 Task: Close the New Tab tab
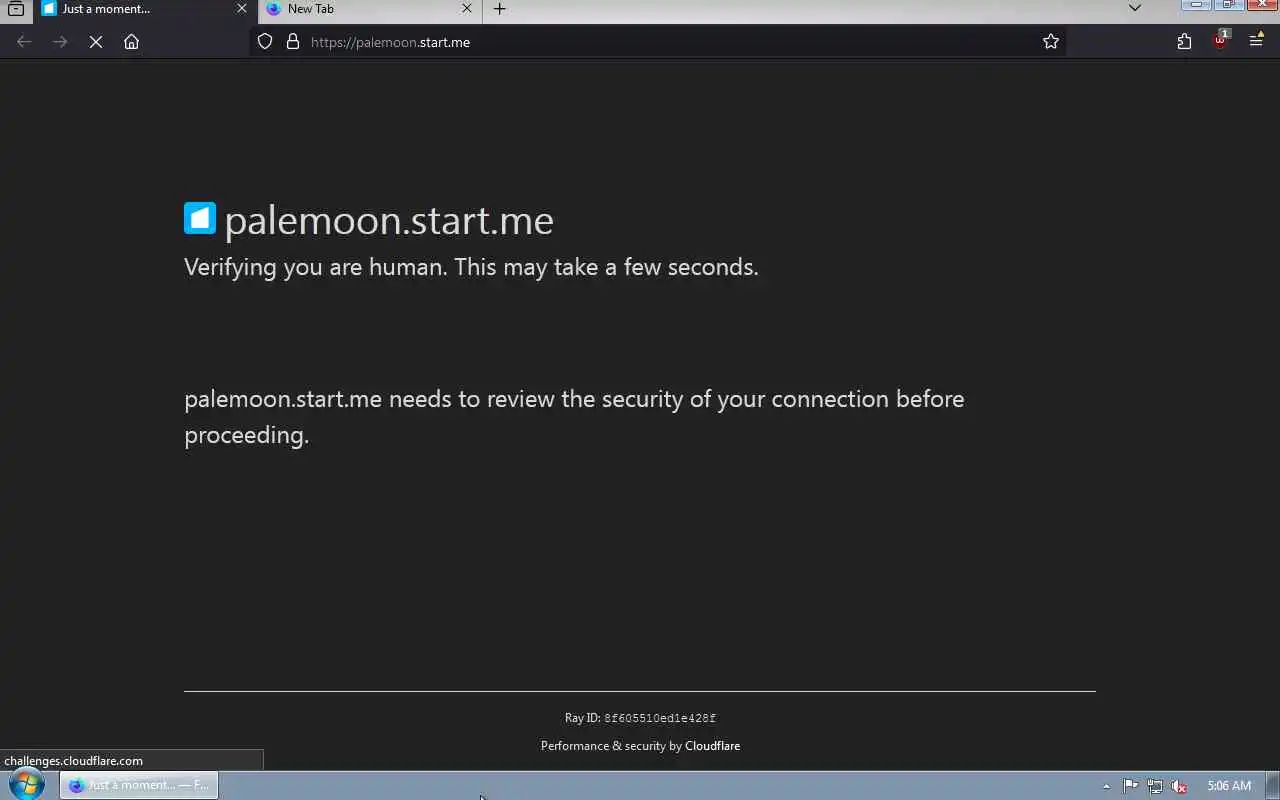466,9
